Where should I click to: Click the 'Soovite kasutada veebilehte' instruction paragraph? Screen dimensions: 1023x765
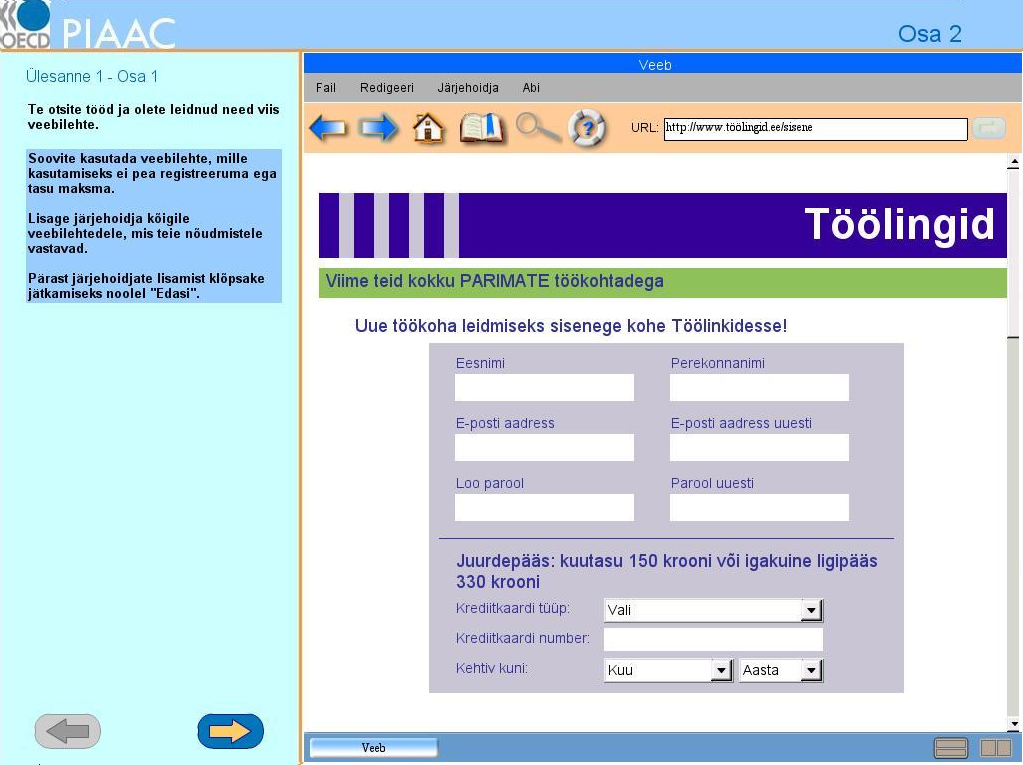coord(152,173)
